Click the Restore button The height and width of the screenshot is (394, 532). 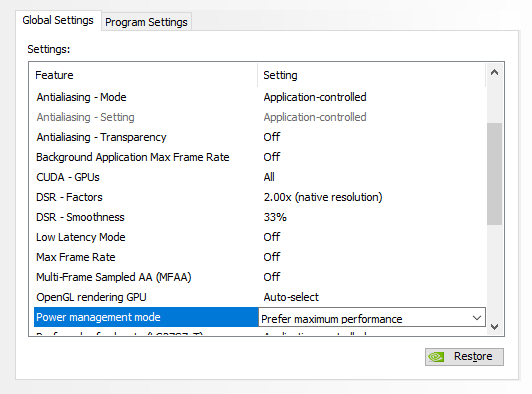click(x=464, y=357)
